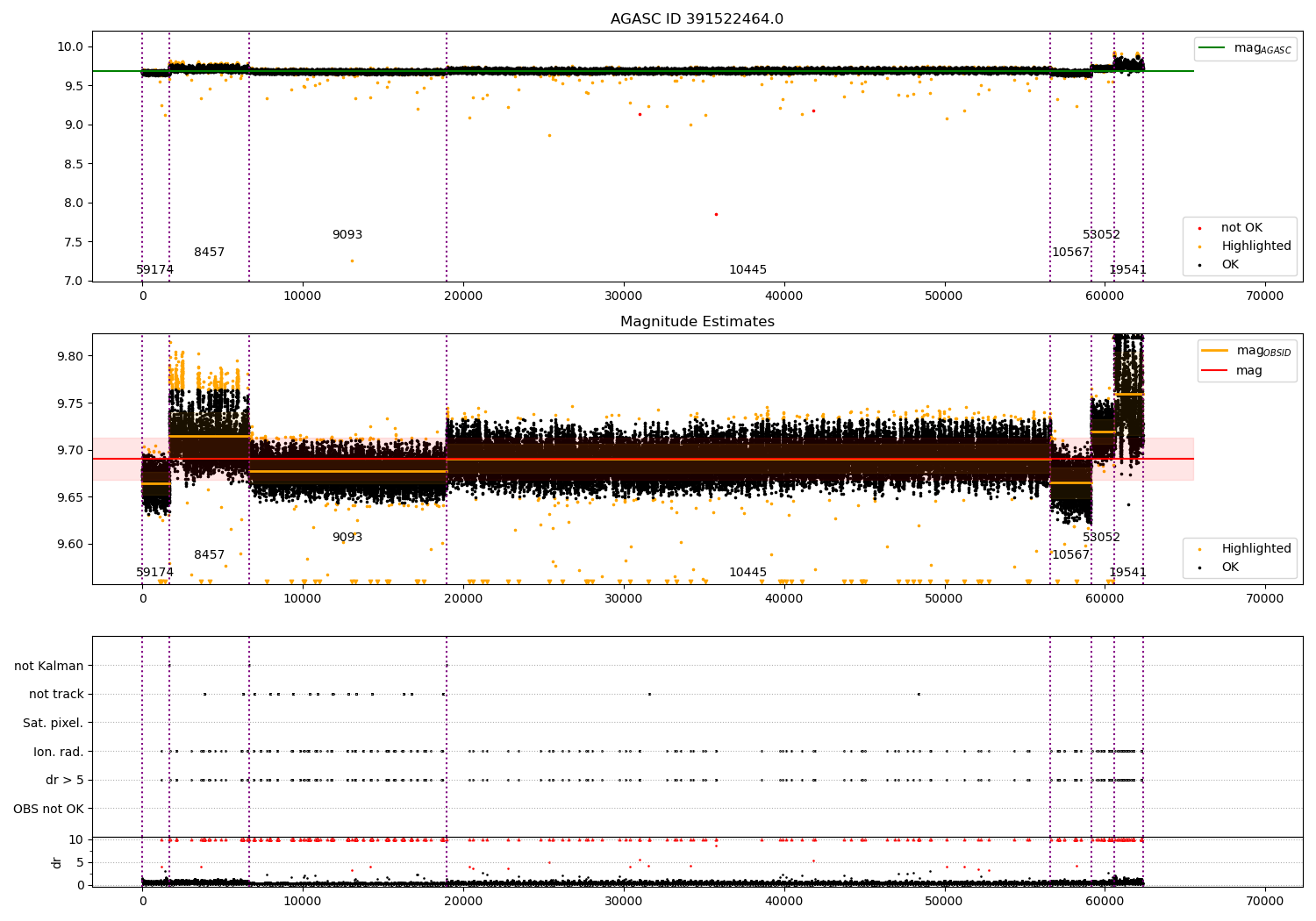Click OBSID label 10445 in the top plot
The width and height of the screenshot is (1316, 921).
747,270
